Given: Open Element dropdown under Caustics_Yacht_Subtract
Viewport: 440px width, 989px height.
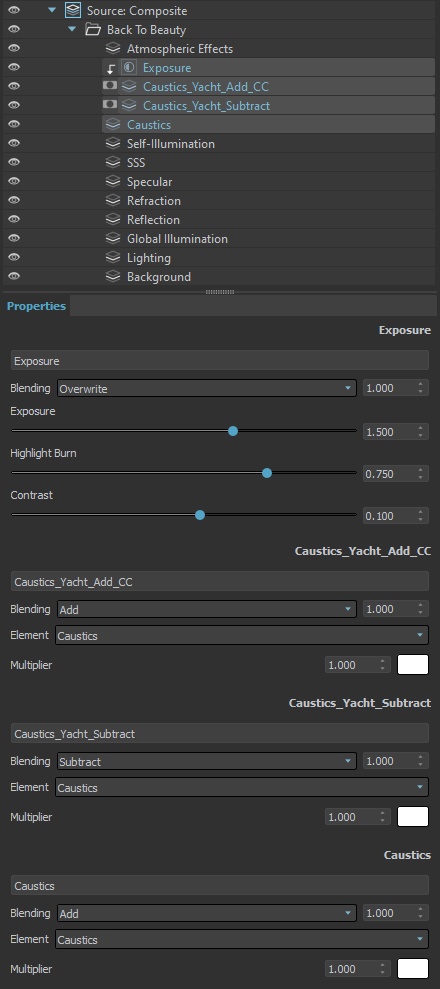Looking at the screenshot, I should click(242, 787).
